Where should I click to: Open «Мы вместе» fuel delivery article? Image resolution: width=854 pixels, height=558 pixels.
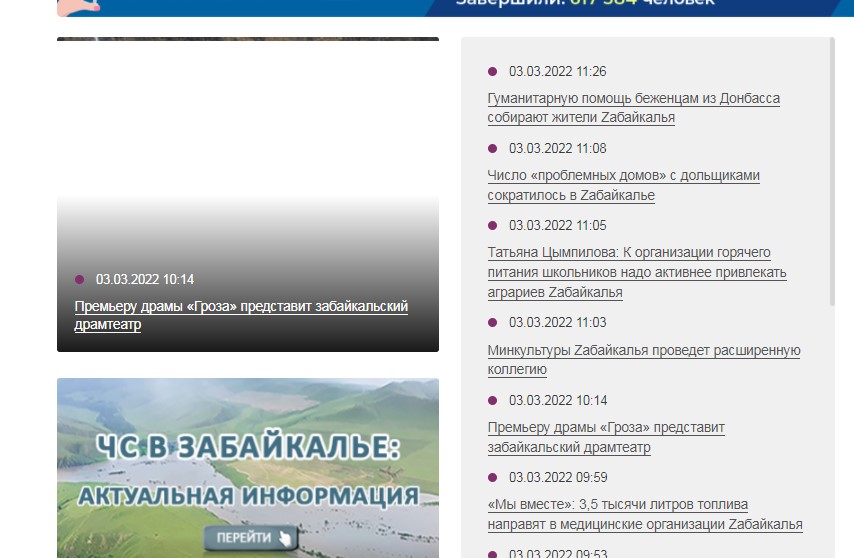pyautogui.click(x=644, y=514)
